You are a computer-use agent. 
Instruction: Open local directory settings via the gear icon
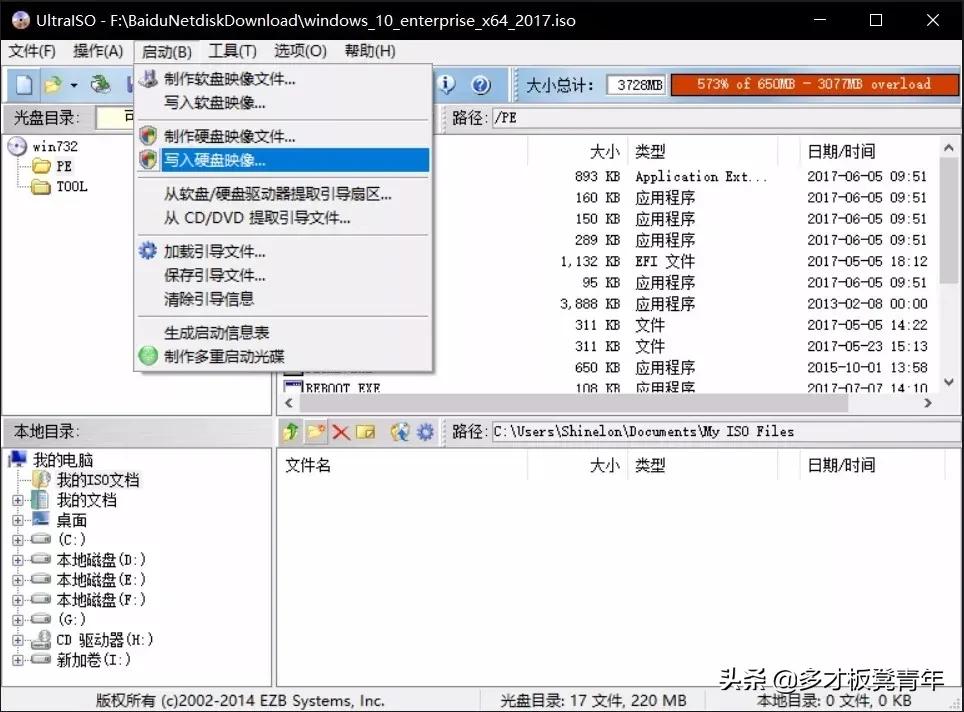pos(425,431)
